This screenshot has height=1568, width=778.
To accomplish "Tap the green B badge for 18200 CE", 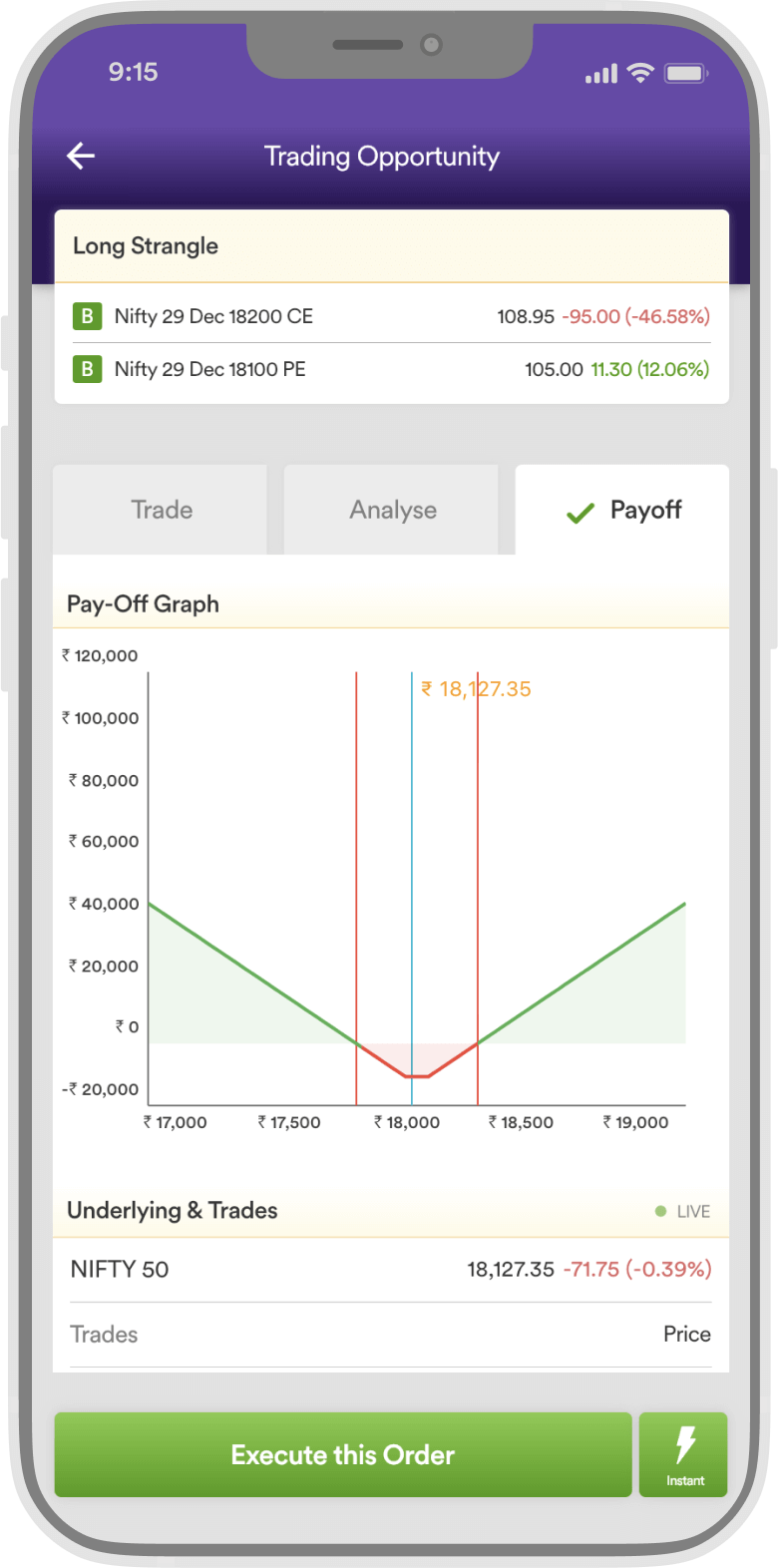I will tap(87, 316).
